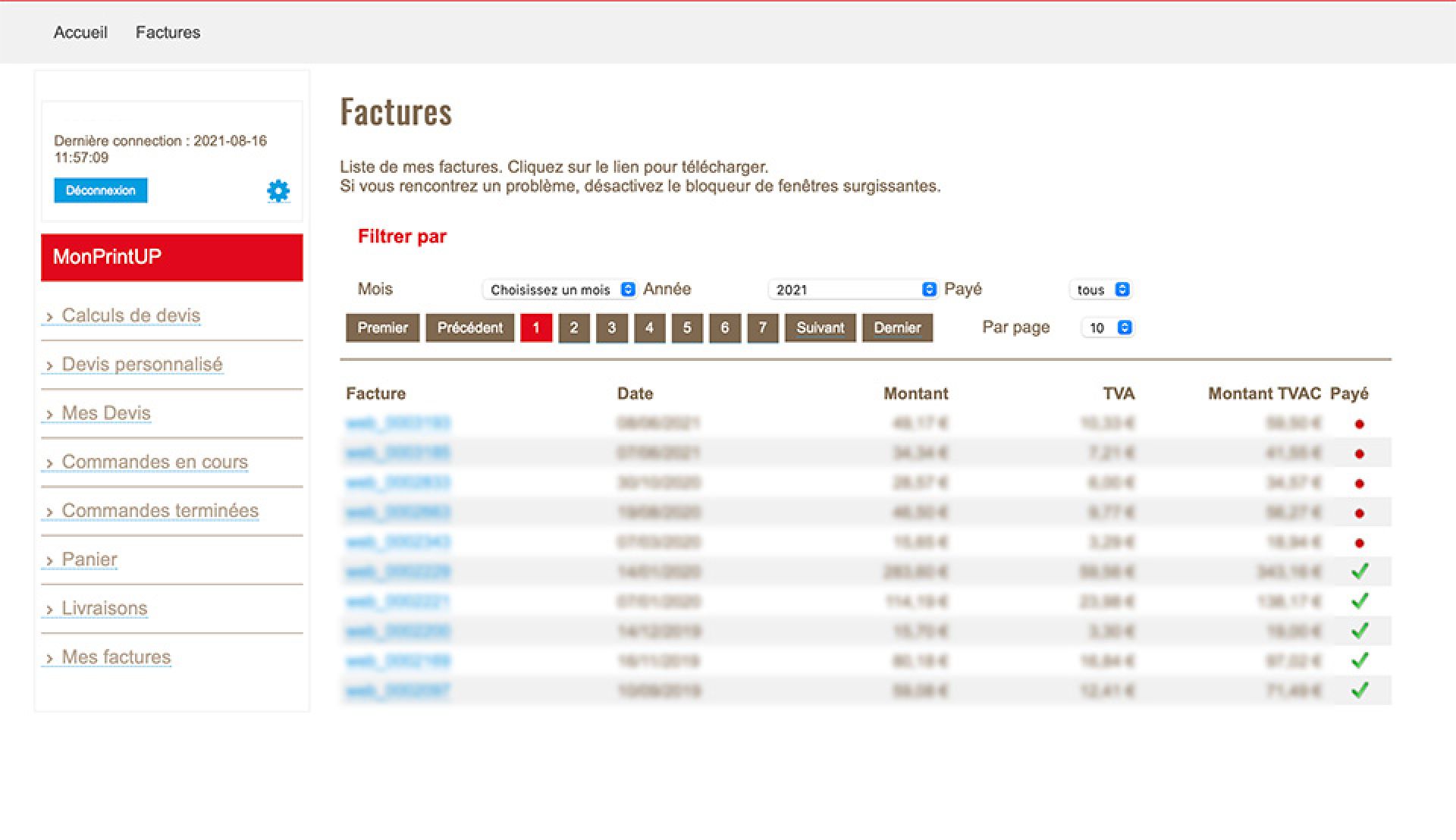1456x840 pixels.
Task: Click the chevron icon beside Livraisons
Action: [49, 610]
